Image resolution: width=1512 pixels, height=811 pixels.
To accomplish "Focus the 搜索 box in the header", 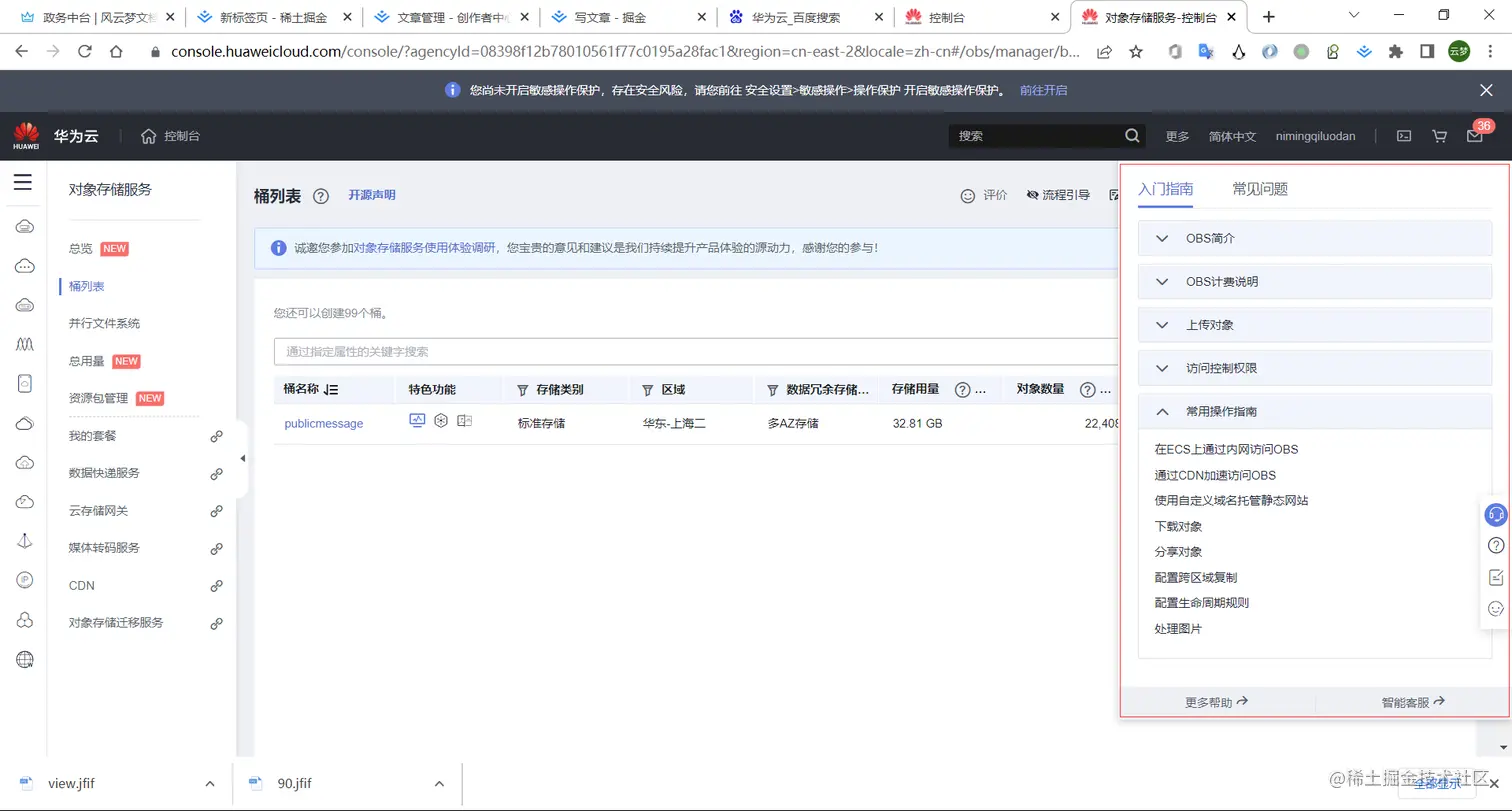I will [1036, 136].
